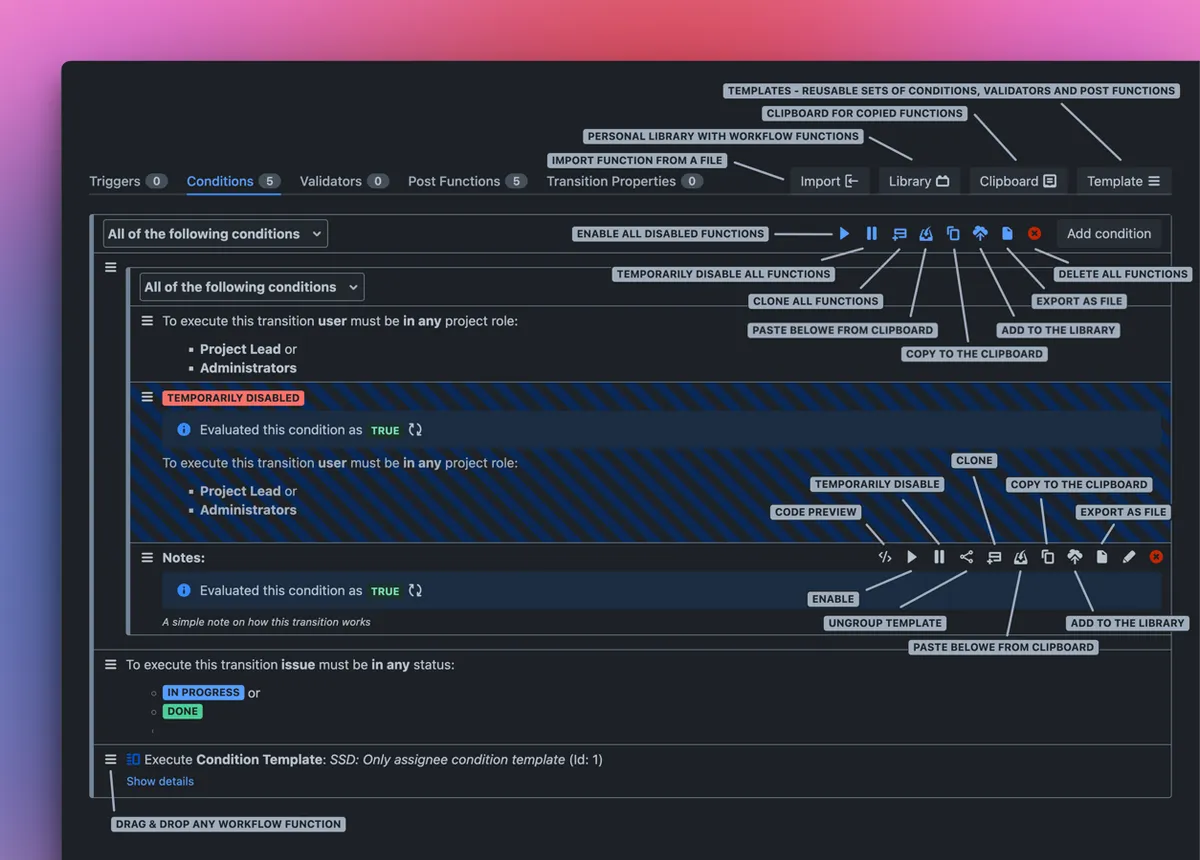Open the Transition Properties tab
The image size is (1200, 860).
(625, 181)
